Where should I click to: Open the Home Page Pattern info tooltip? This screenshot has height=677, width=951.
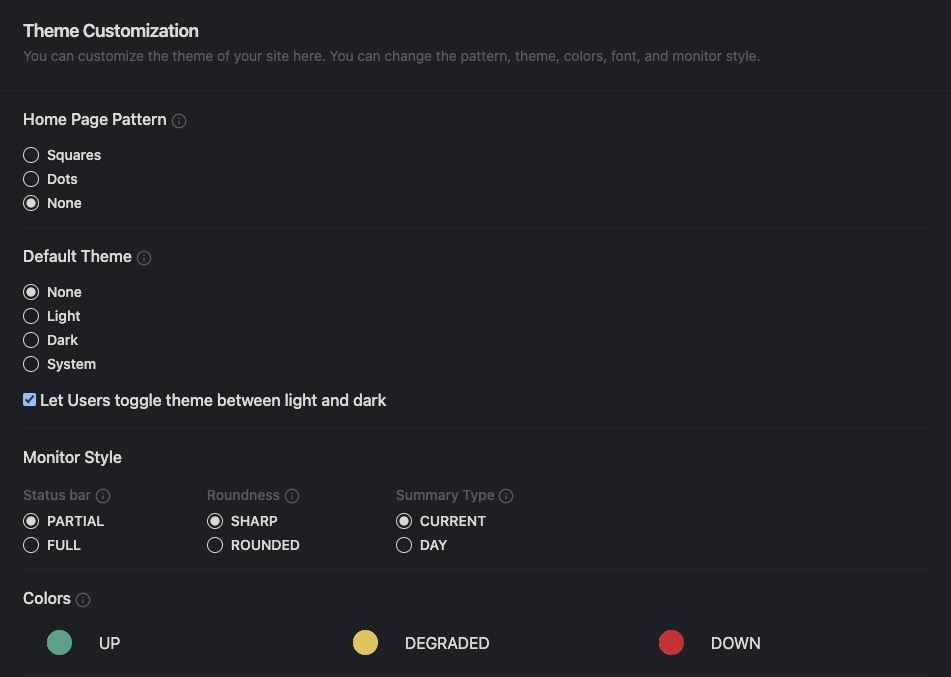(178, 120)
